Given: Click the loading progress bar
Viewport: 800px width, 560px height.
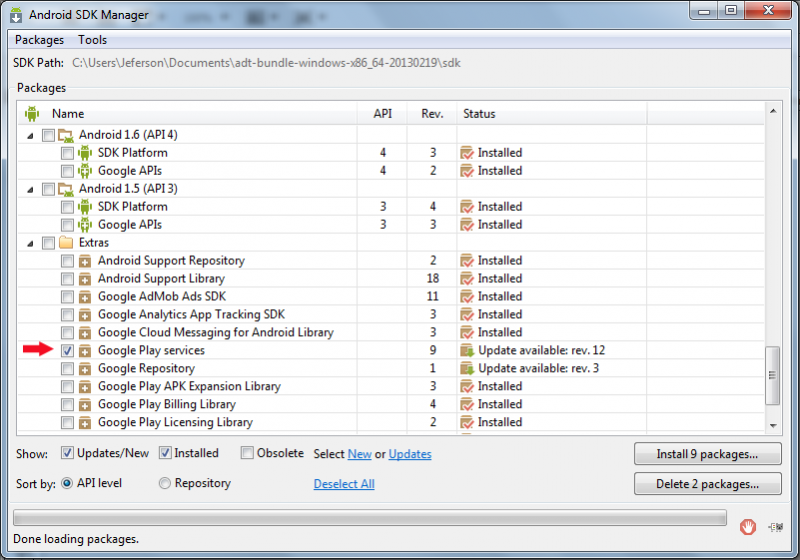Looking at the screenshot, I should [370, 518].
